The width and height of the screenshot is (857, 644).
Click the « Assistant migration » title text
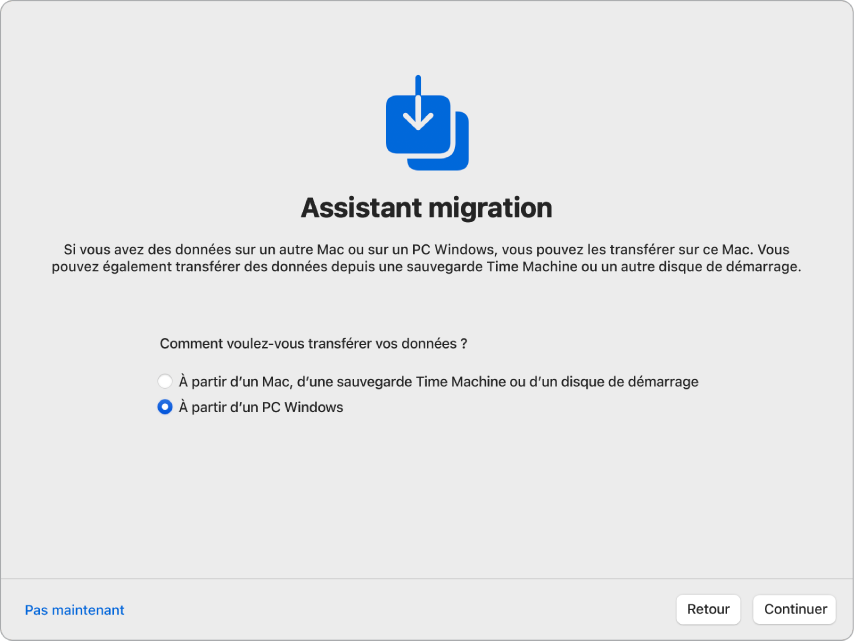(427, 208)
